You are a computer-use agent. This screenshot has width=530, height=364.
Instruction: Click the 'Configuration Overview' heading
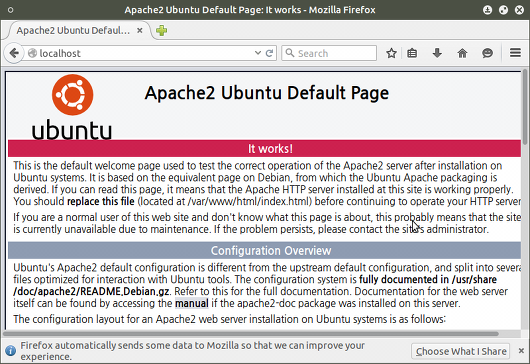[x=271, y=251]
